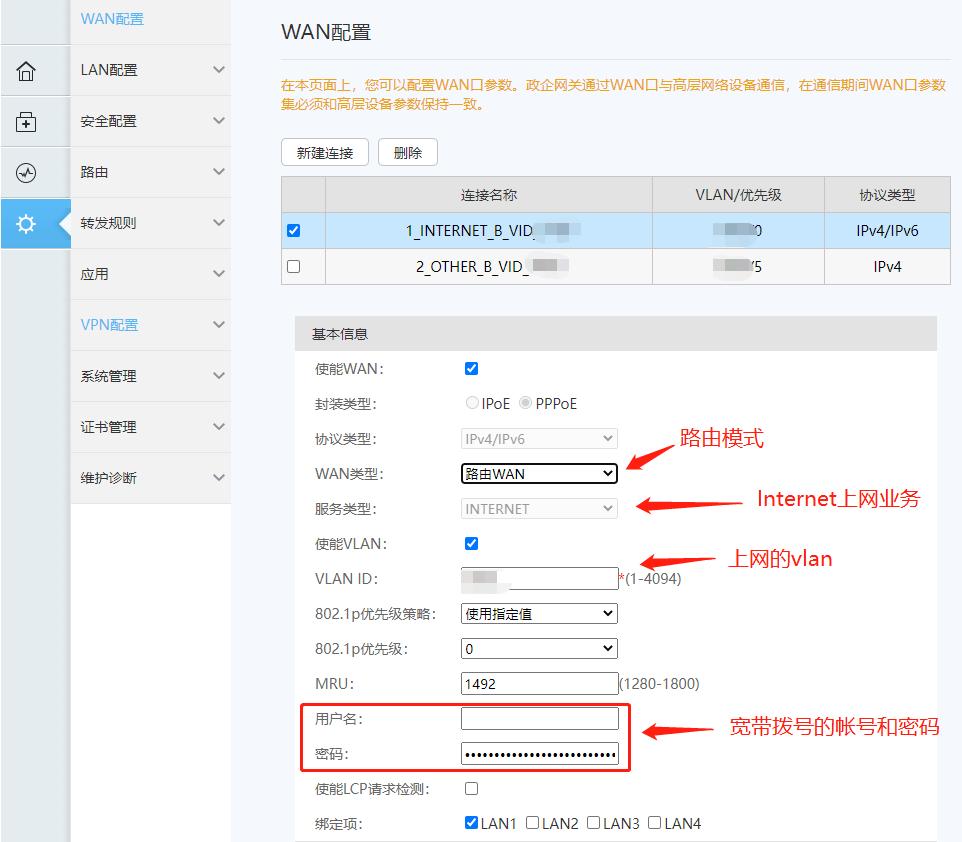Select the checkbox for the 2_OTHER connection row

(x=294, y=266)
